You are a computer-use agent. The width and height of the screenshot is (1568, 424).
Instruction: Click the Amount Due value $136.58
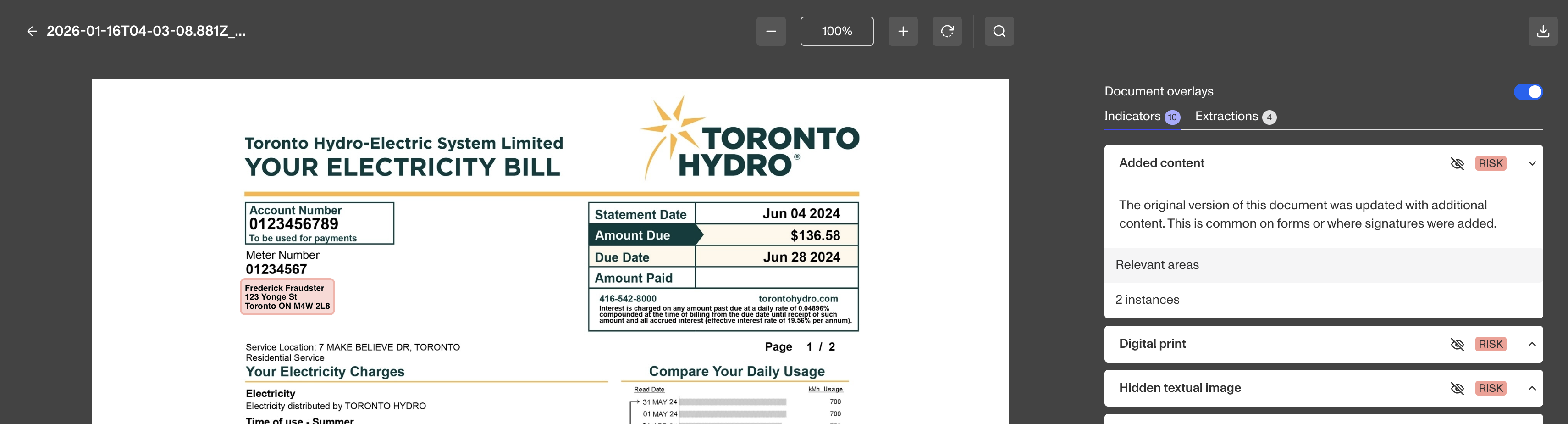[815, 236]
